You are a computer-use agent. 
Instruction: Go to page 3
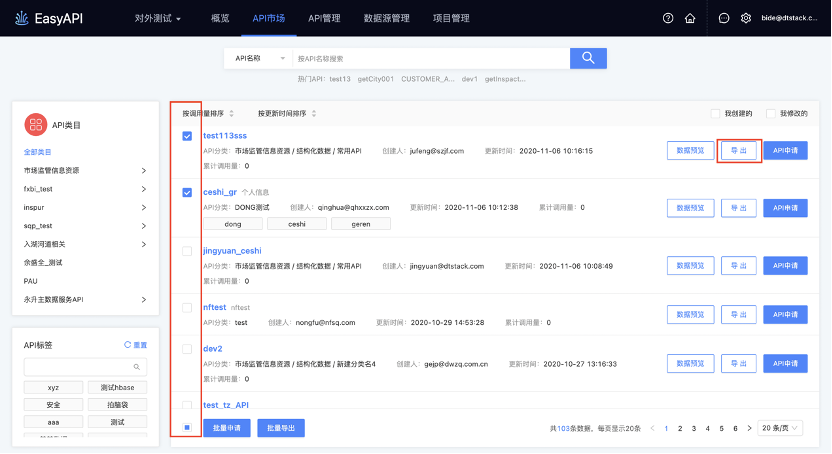tap(694, 428)
